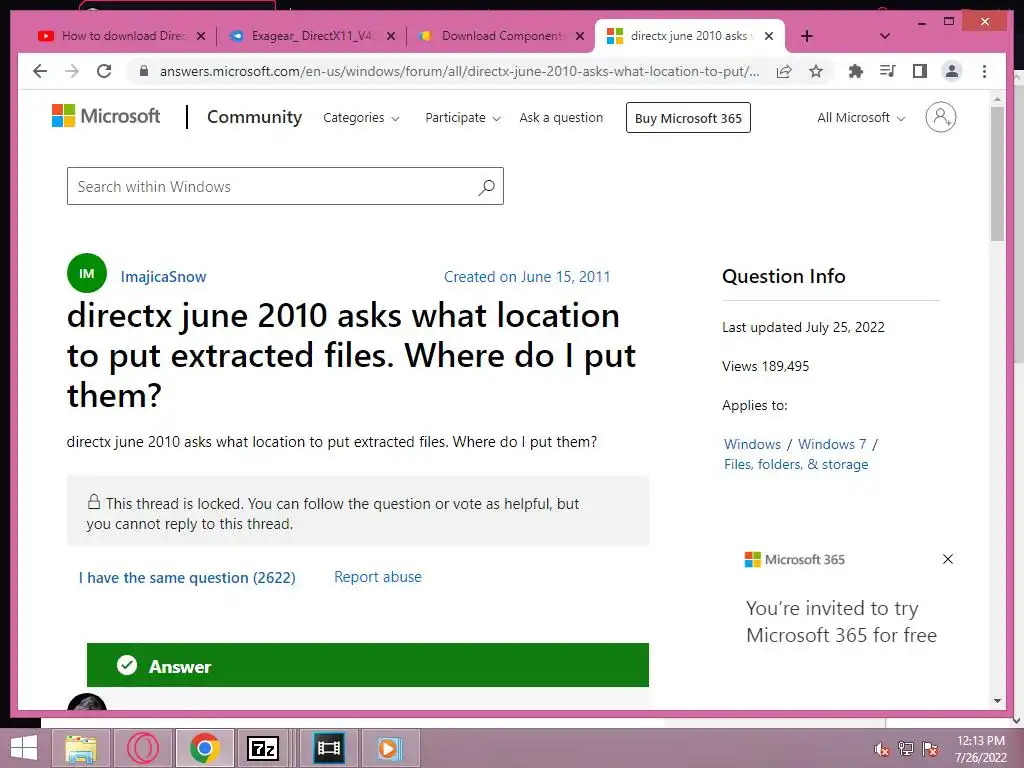
Task: Close the Microsoft 365 ad with the X
Action: [x=948, y=559]
